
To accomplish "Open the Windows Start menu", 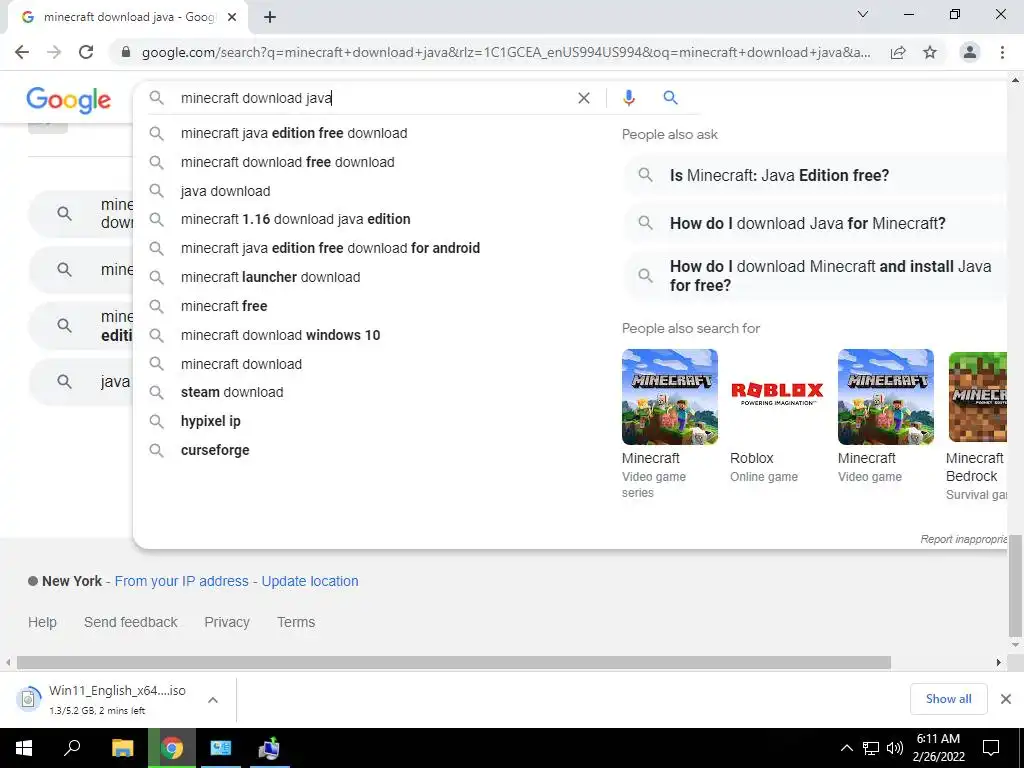I will tap(24, 748).
